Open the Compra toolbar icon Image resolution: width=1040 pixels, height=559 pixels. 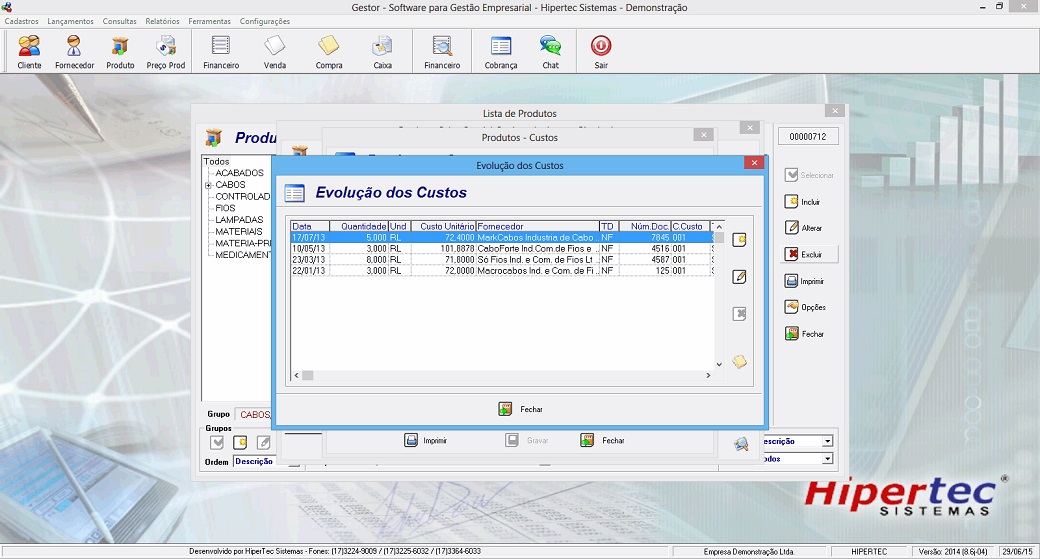tap(329, 52)
